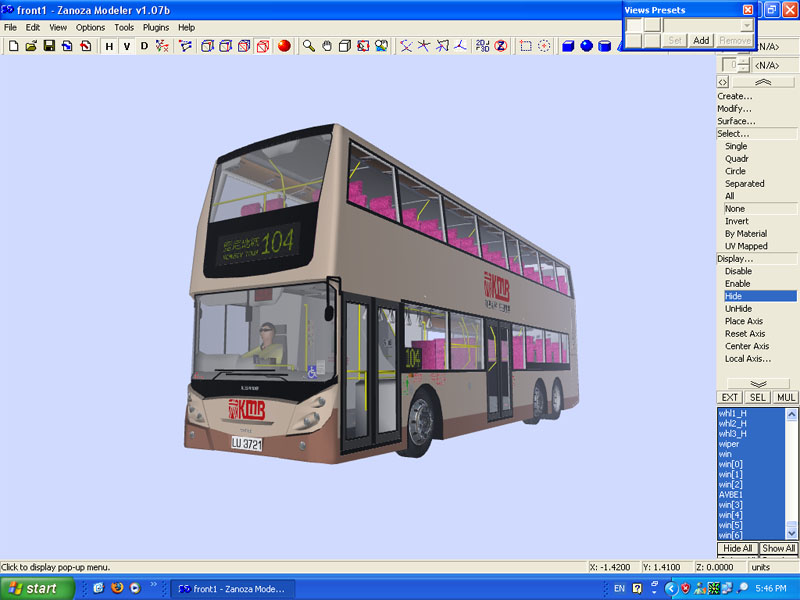Click the red sphere render icon
This screenshot has width=800, height=600.
[284, 46]
